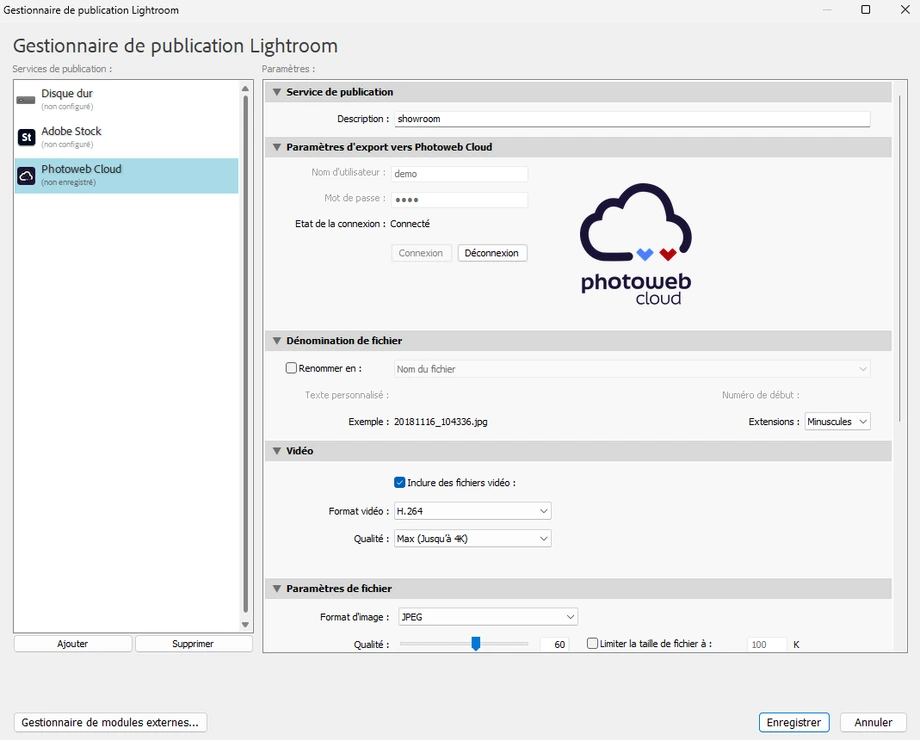920x740 pixels.
Task: Collapse the Service de publication section
Action: 276,92
